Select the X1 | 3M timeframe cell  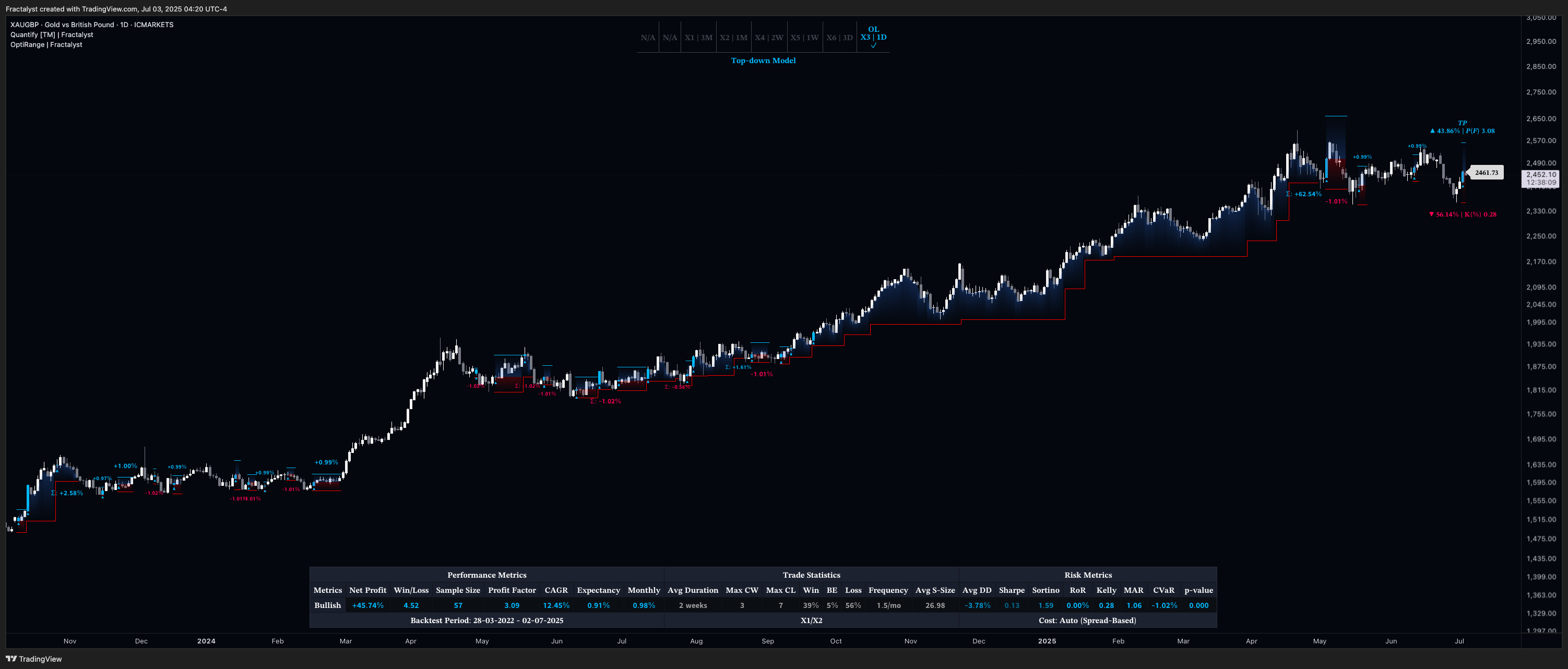(698, 38)
